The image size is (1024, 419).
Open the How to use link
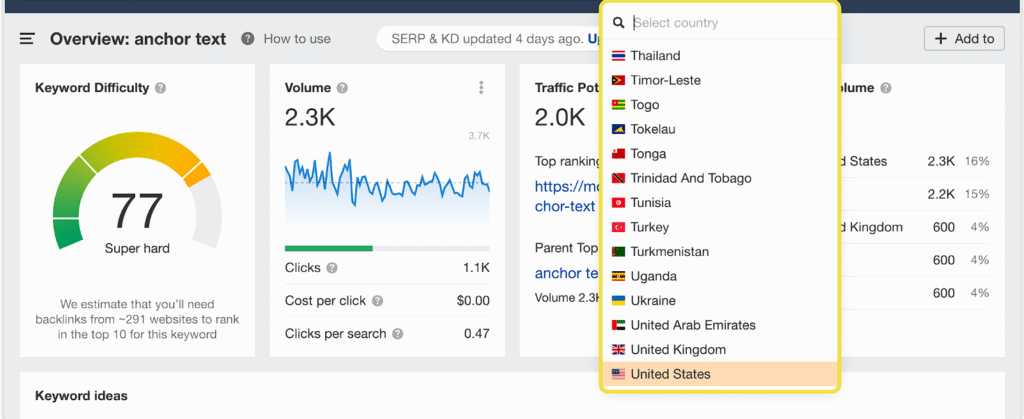(x=297, y=39)
